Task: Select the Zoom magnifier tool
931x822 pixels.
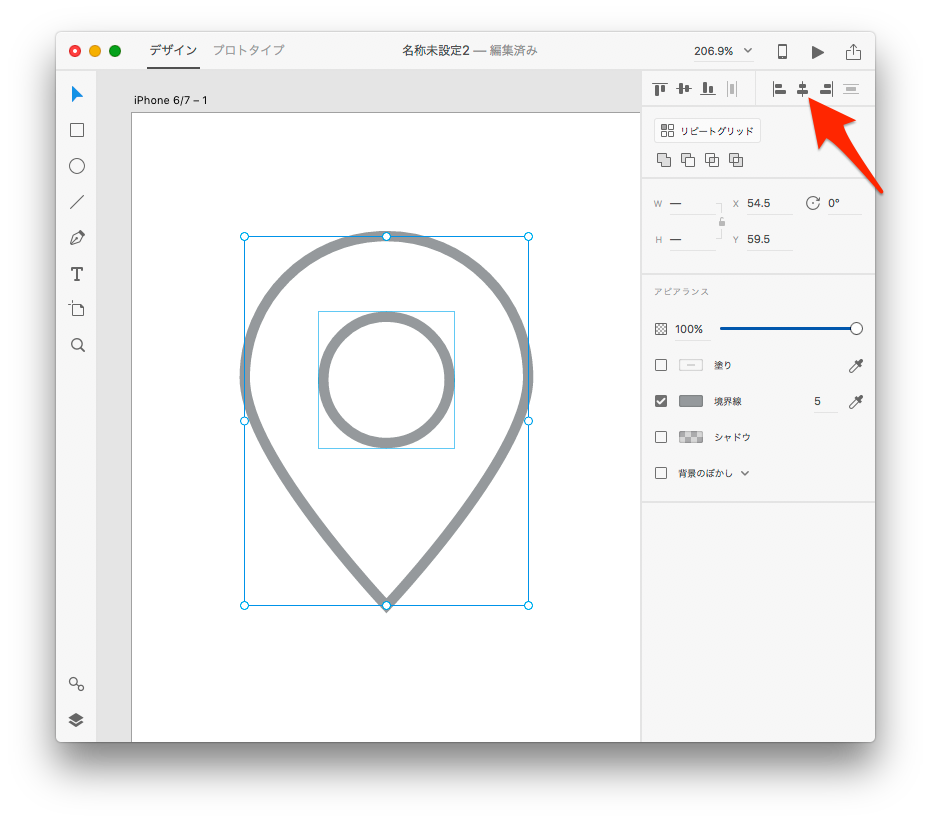Action: (x=78, y=345)
